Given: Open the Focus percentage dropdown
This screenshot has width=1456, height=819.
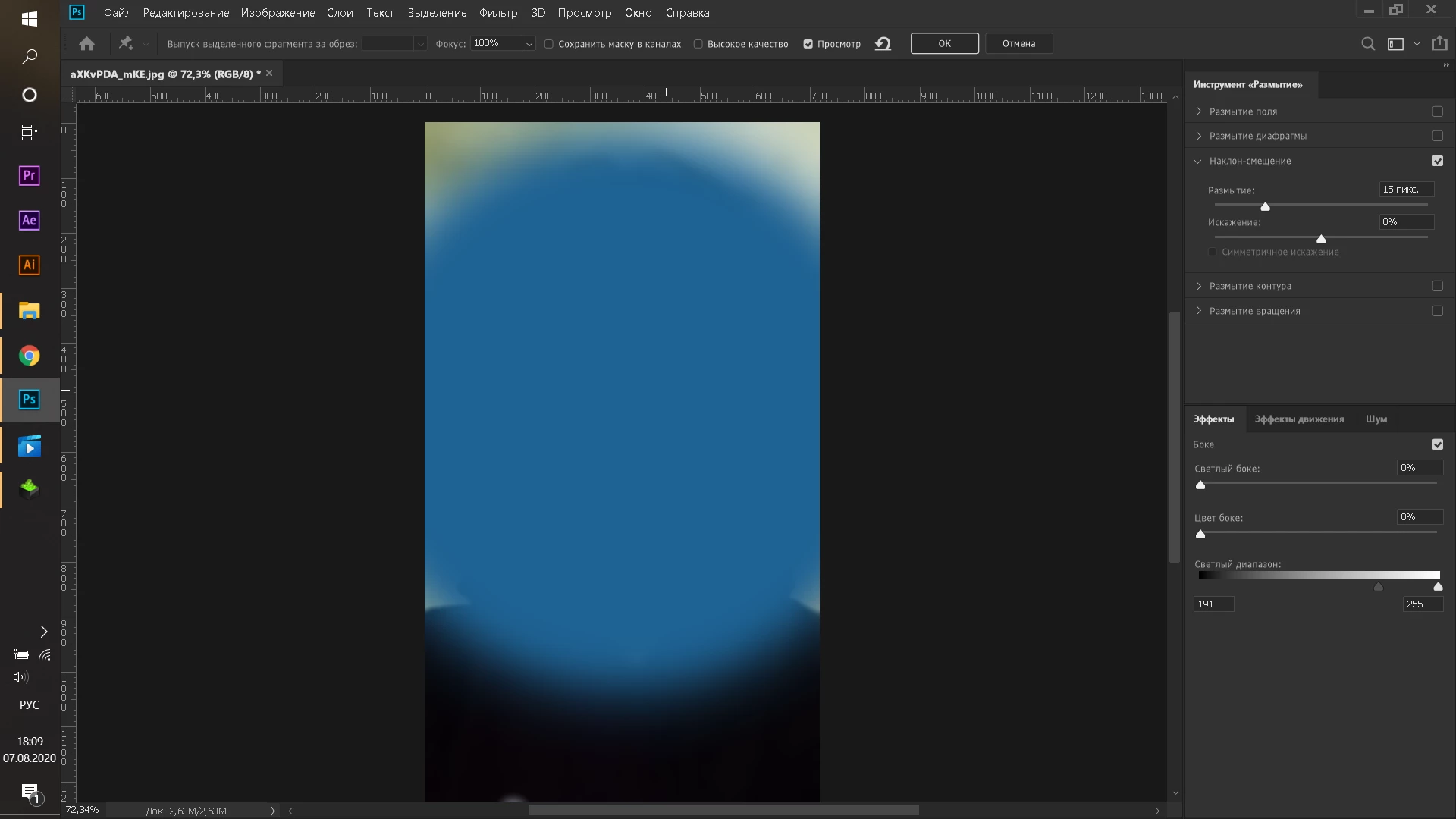Looking at the screenshot, I should pos(529,44).
